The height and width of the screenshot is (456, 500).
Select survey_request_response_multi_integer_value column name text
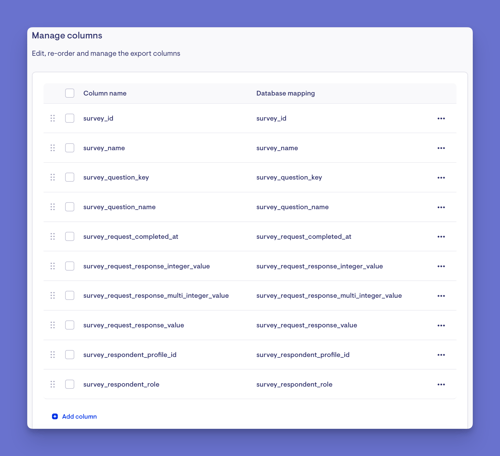pyautogui.click(x=156, y=296)
